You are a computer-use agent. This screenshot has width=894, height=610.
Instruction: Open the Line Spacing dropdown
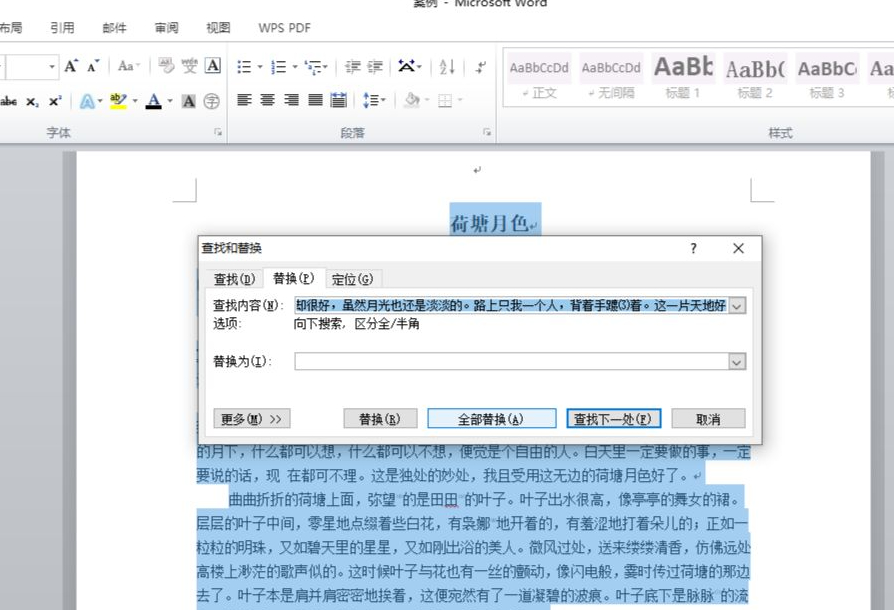[x=378, y=98]
